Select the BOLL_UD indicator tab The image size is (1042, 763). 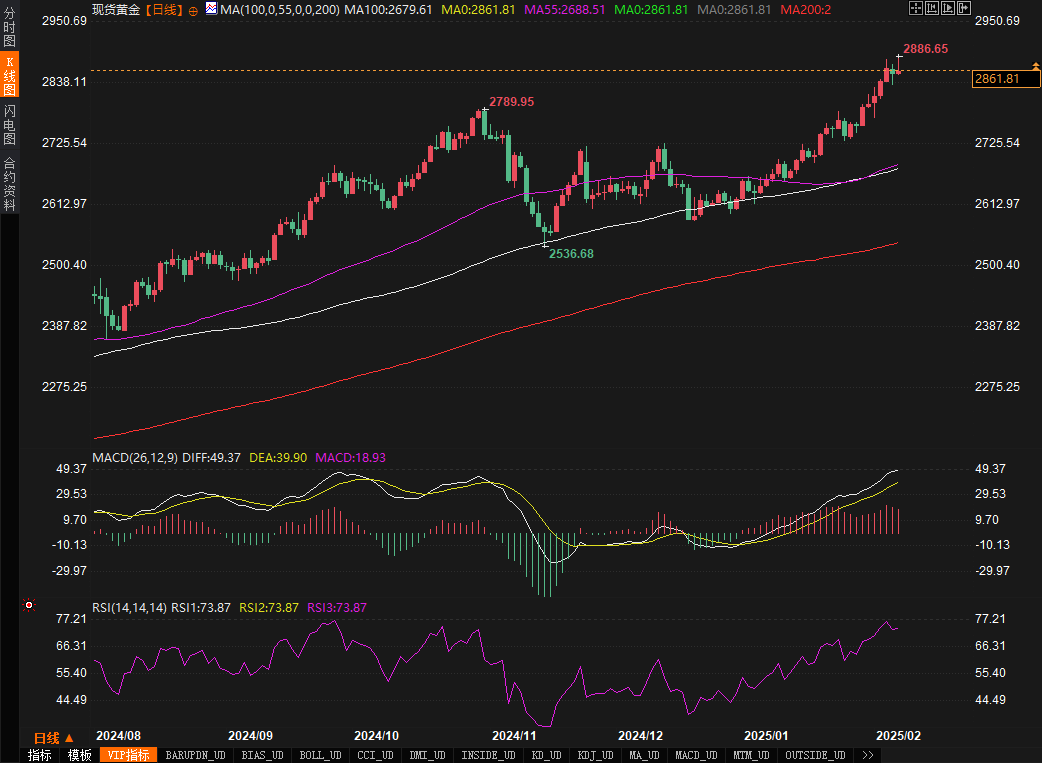pos(319,755)
